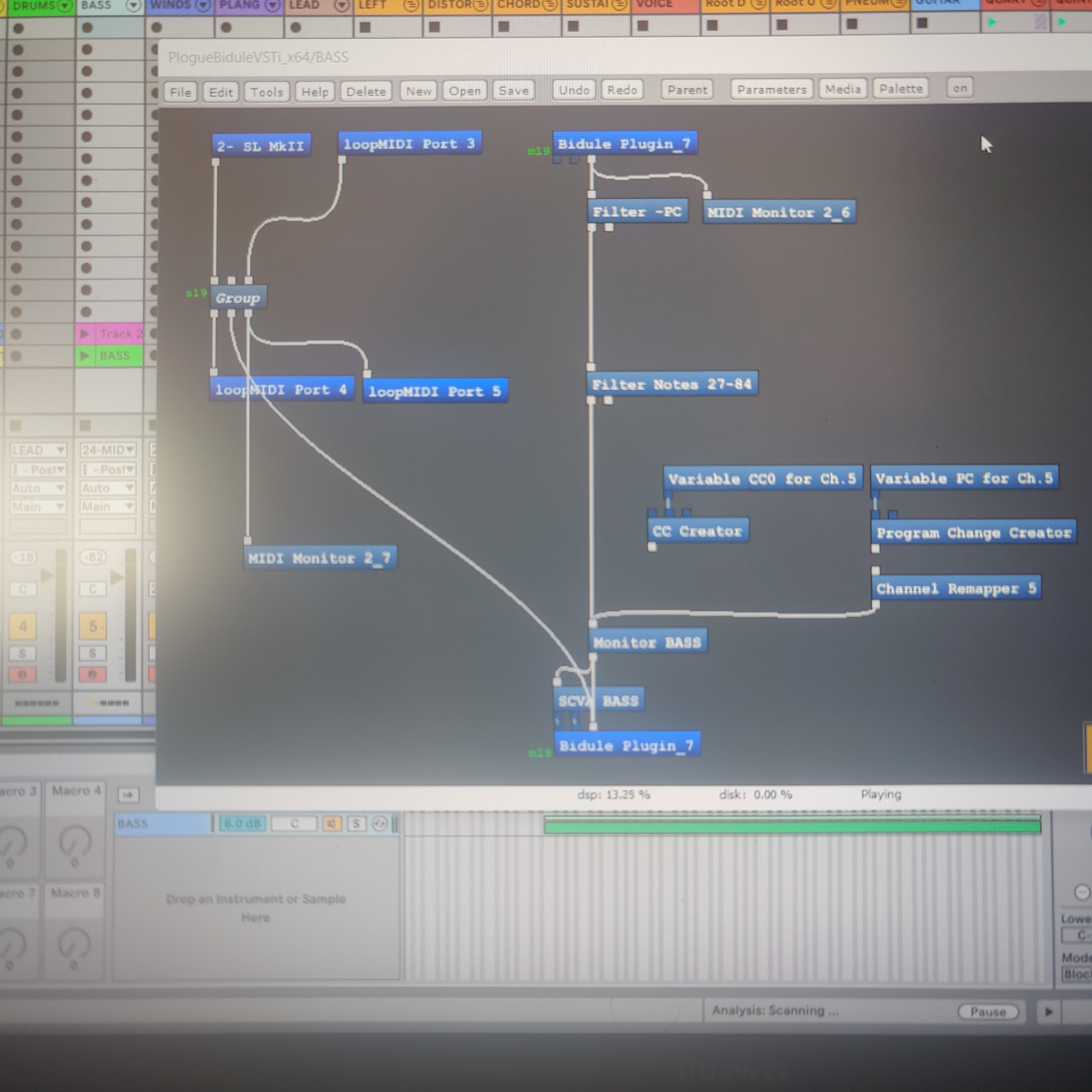Click the arm record button on track 5
The width and height of the screenshot is (1092, 1092).
click(x=93, y=674)
